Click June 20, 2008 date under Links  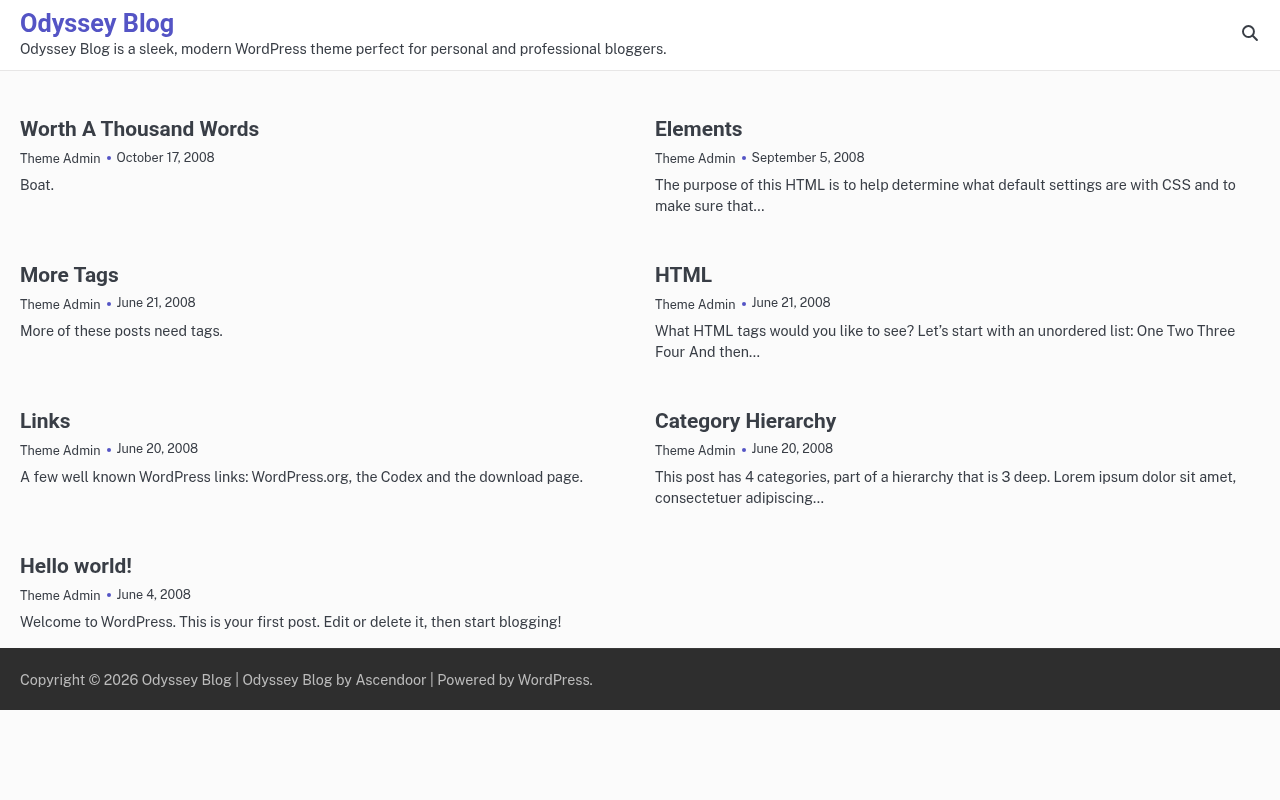[157, 449]
